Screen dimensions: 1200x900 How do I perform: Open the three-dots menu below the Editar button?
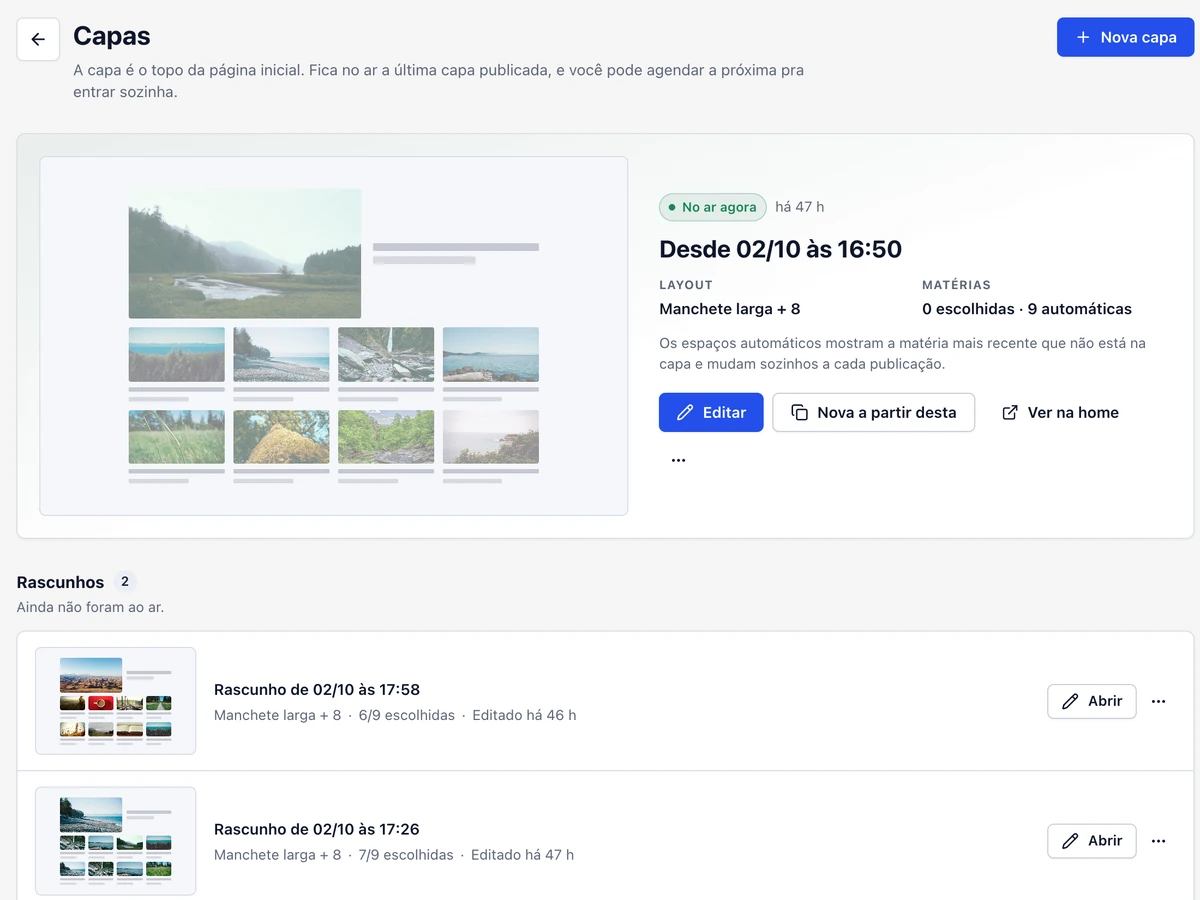click(x=679, y=460)
